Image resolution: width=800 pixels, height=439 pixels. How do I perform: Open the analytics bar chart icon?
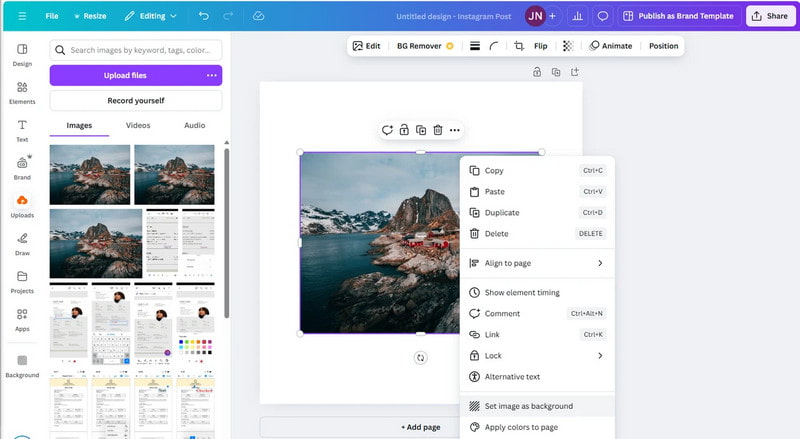(x=577, y=16)
